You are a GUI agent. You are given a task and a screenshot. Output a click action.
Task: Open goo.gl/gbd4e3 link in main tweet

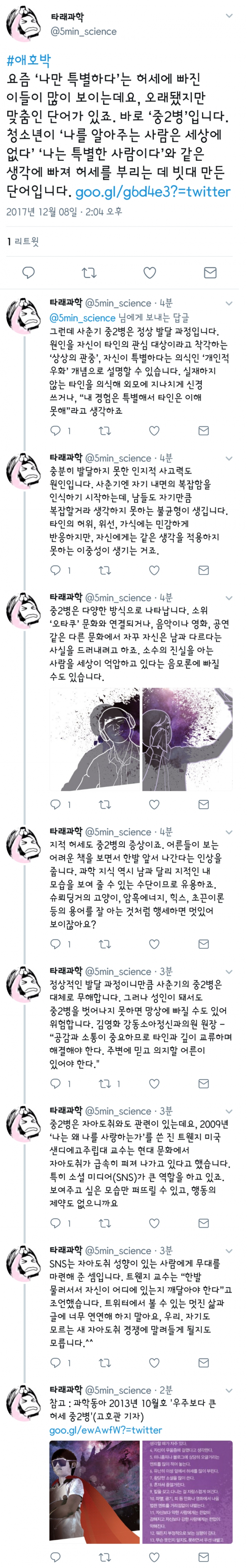pyautogui.click(x=153, y=192)
